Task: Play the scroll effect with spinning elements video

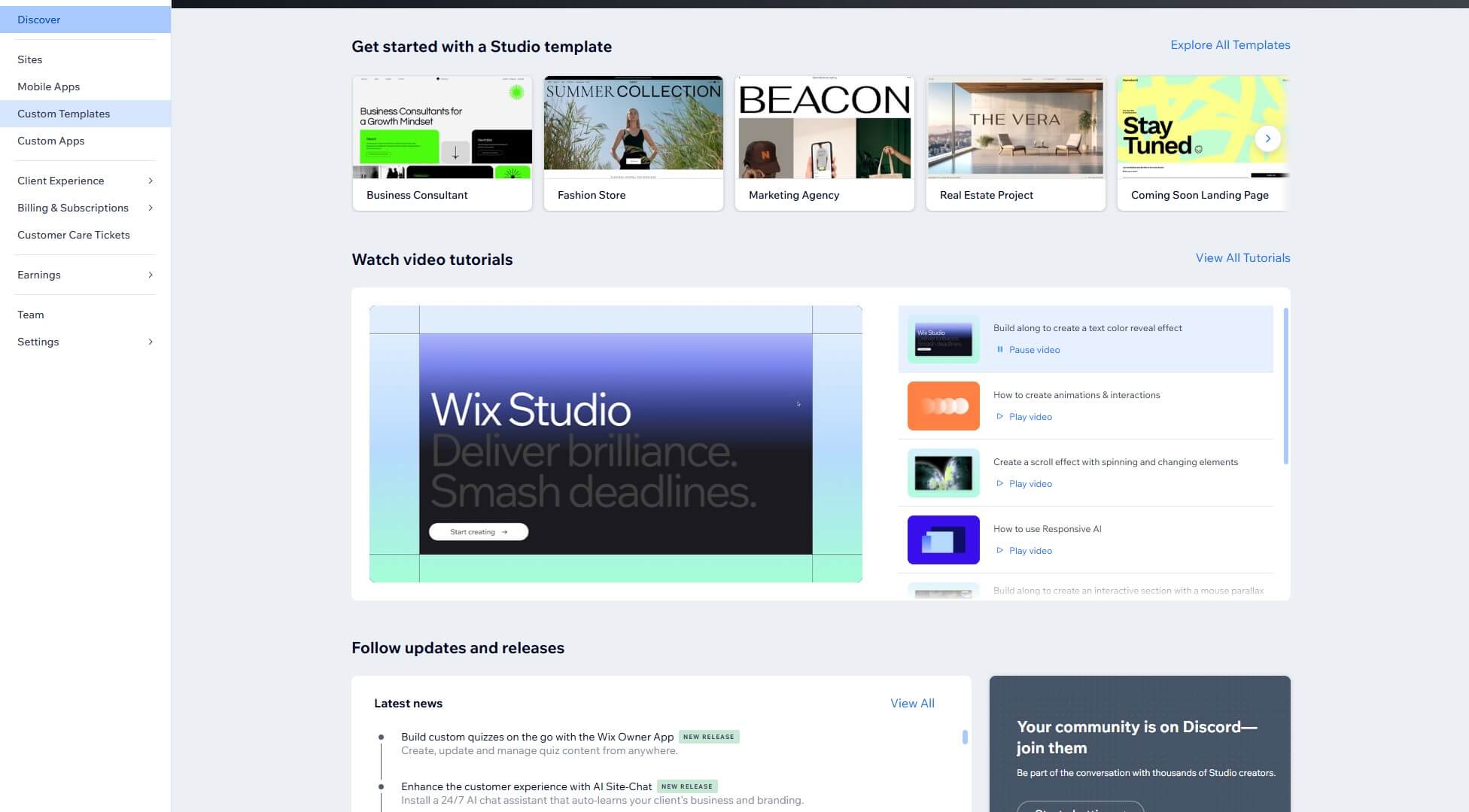Action: pyautogui.click(x=1024, y=484)
